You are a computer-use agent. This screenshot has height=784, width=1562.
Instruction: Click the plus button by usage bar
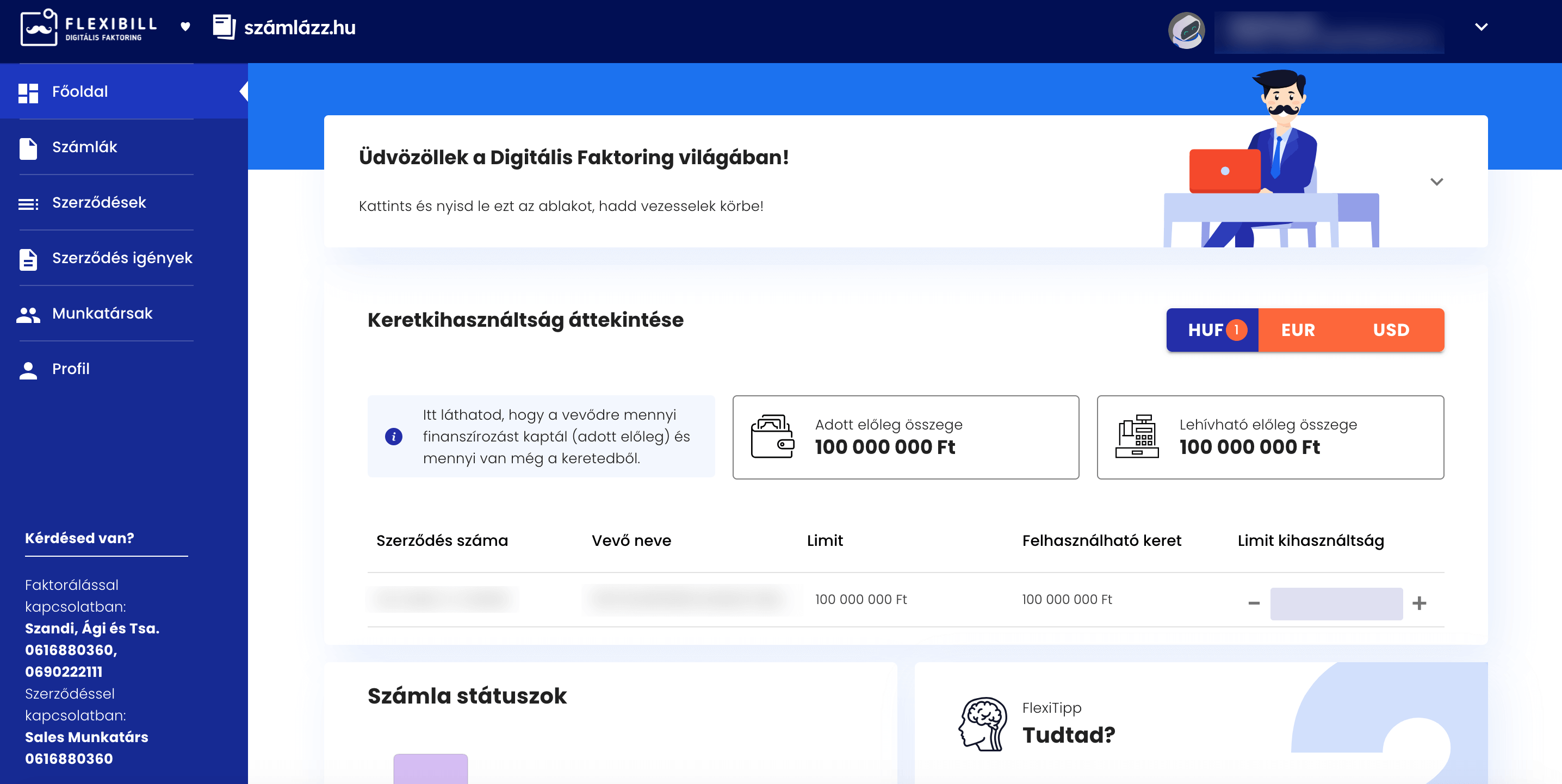[x=1419, y=604]
